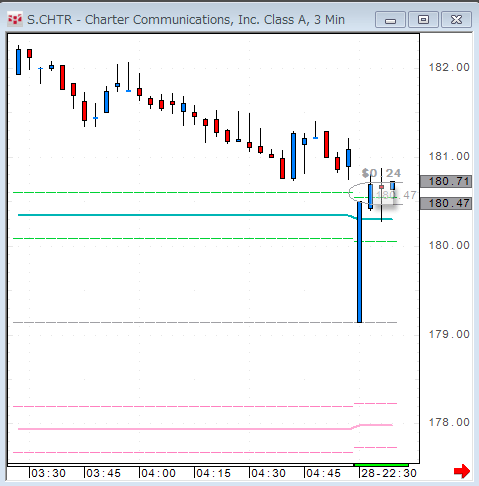This screenshot has width=479, height=486.
Task: Click the 180.71 price marker label
Action: pyautogui.click(x=446, y=182)
